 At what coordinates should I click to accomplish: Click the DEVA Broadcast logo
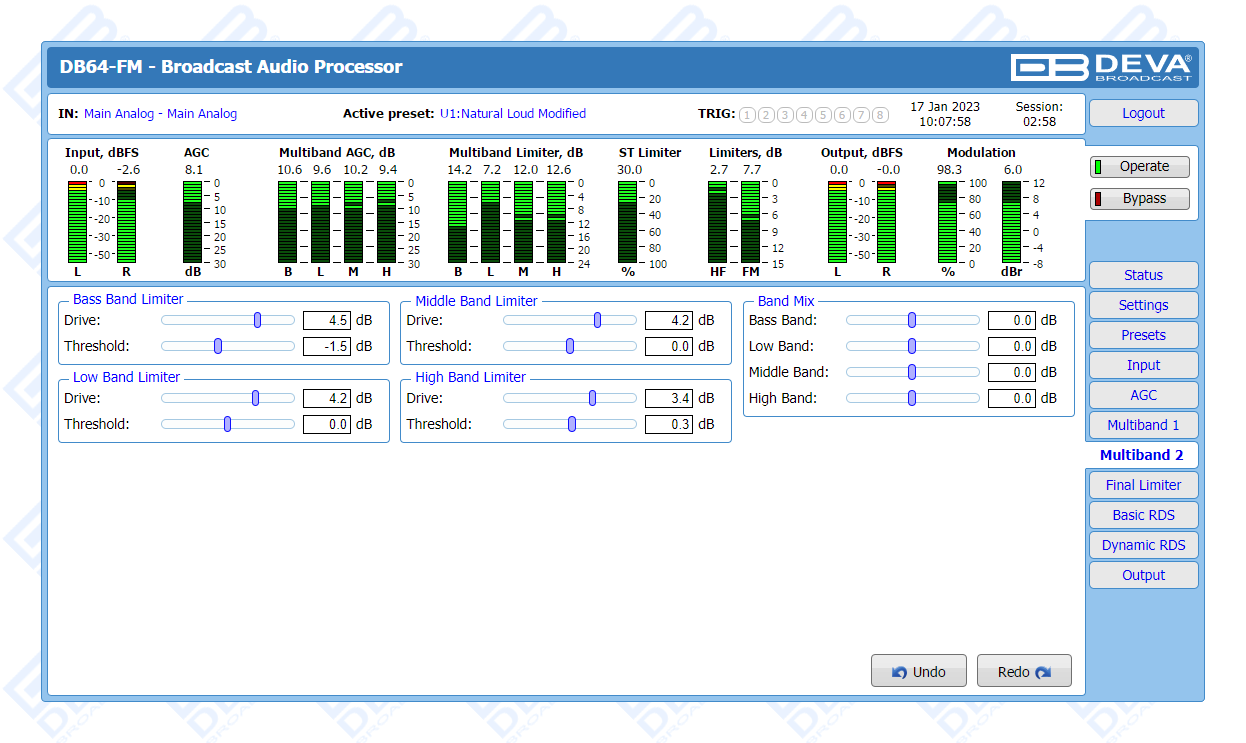pyautogui.click(x=1101, y=67)
